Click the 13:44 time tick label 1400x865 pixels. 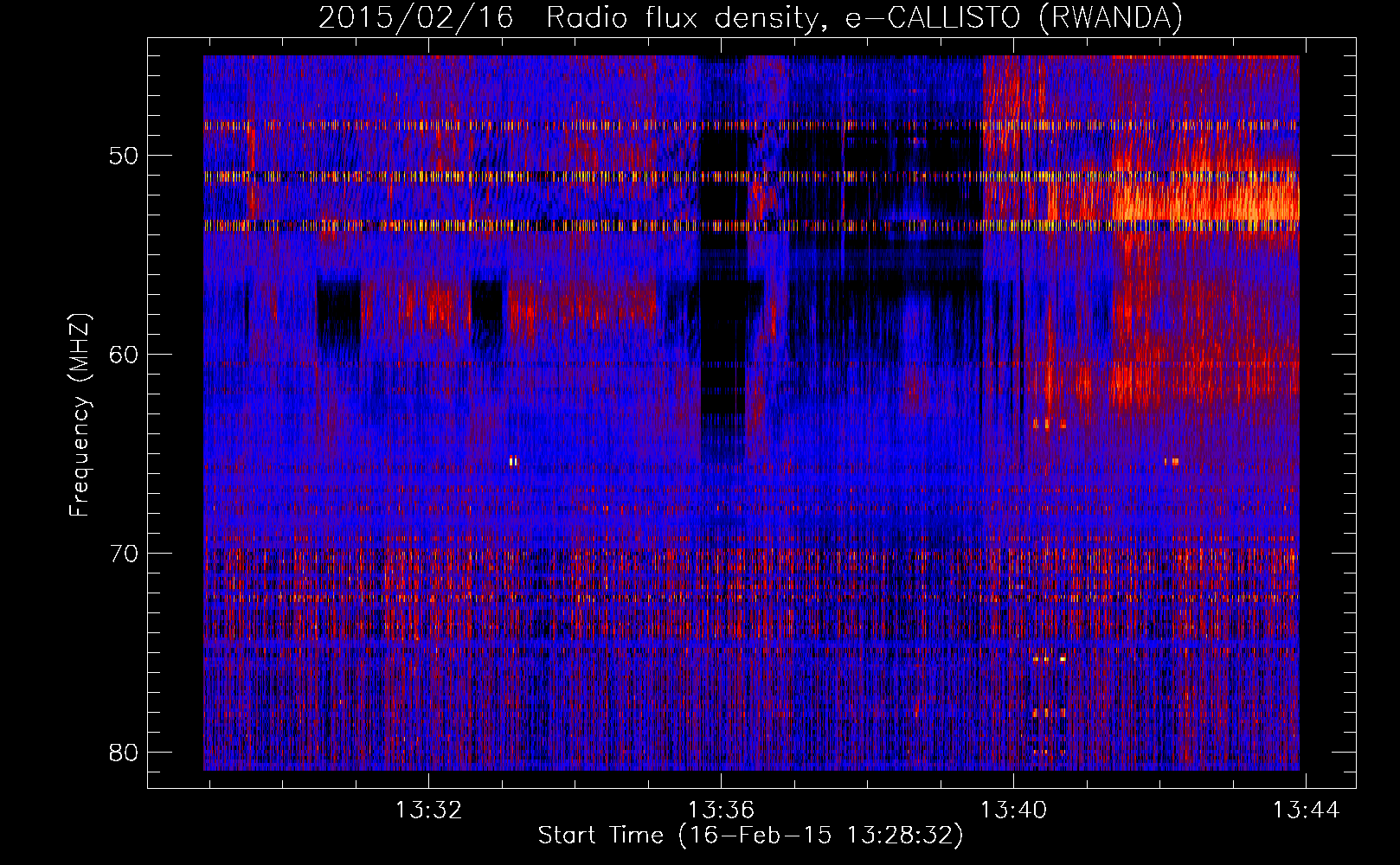(1306, 811)
